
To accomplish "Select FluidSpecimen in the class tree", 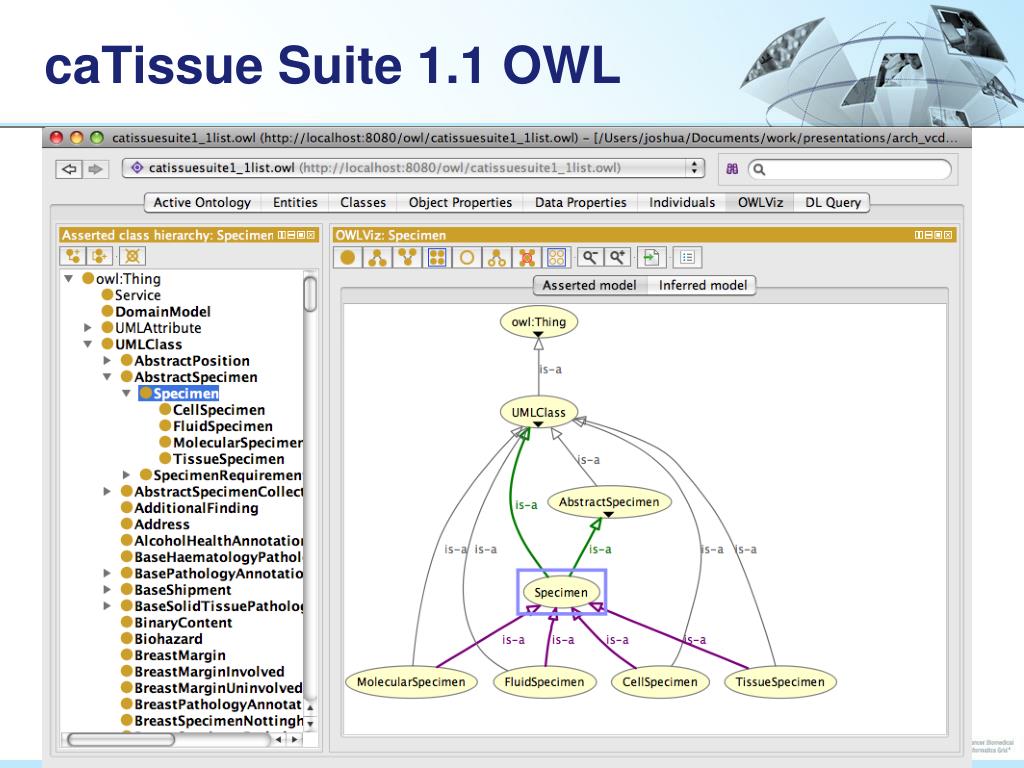I will [223, 426].
